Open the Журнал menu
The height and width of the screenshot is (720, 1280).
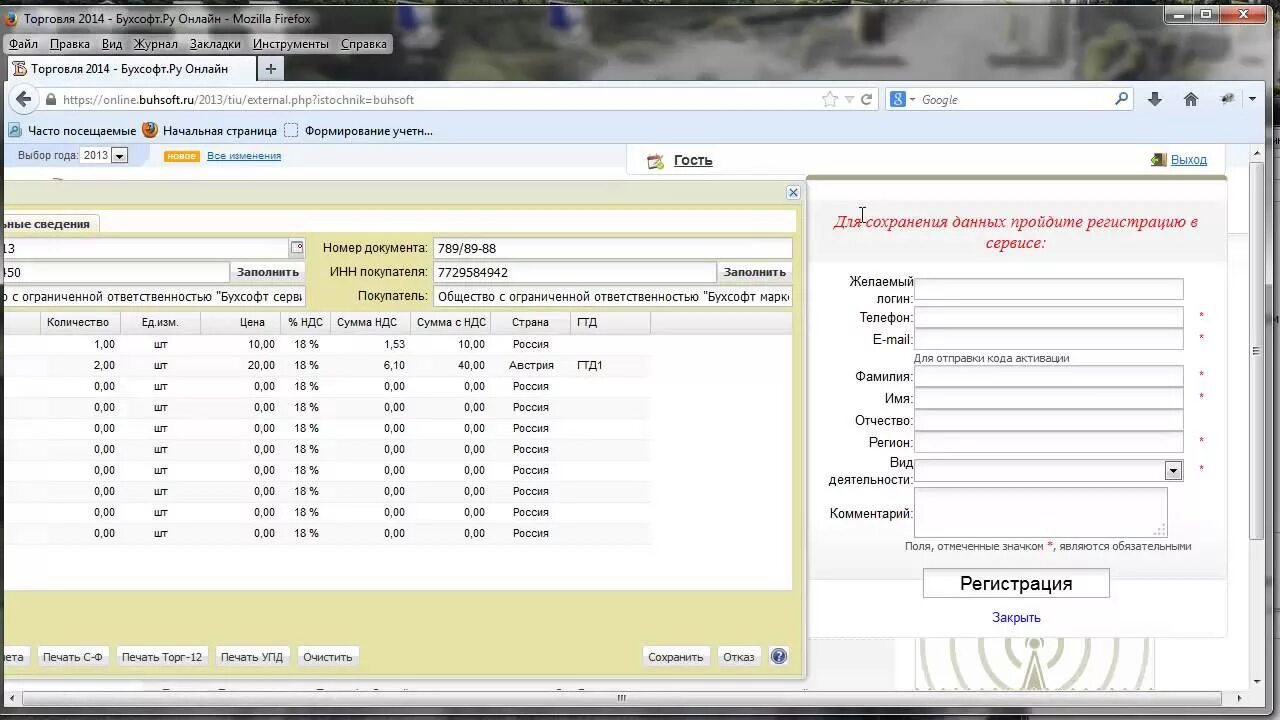tap(155, 44)
